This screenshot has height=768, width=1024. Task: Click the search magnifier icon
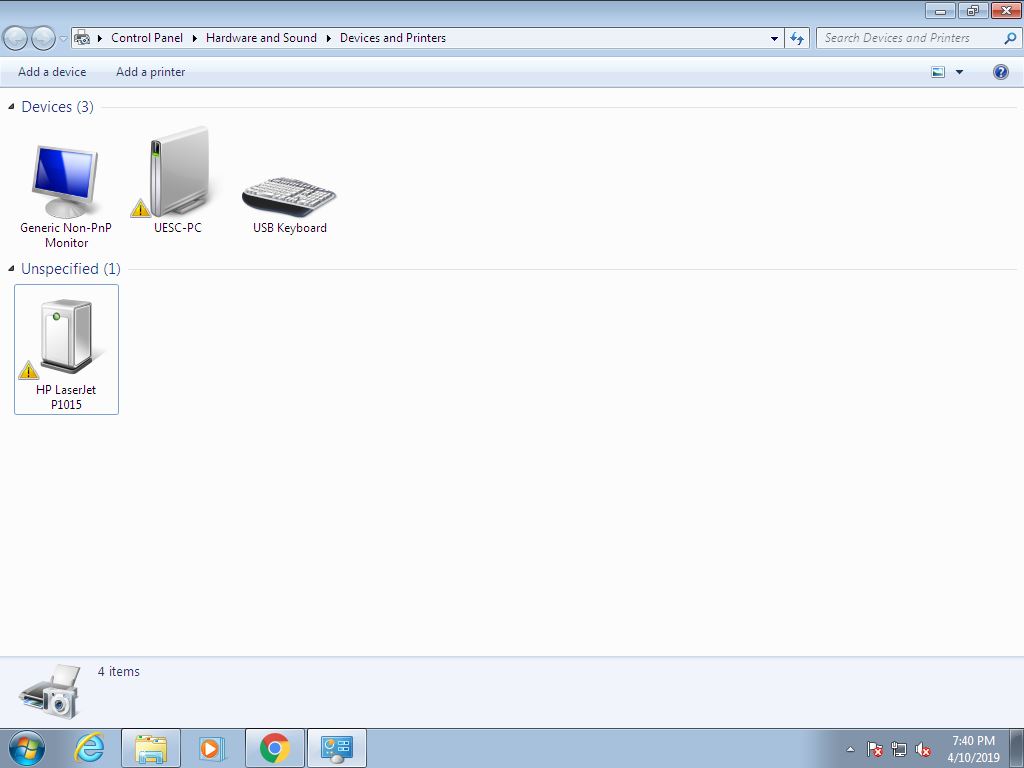tap(1010, 38)
